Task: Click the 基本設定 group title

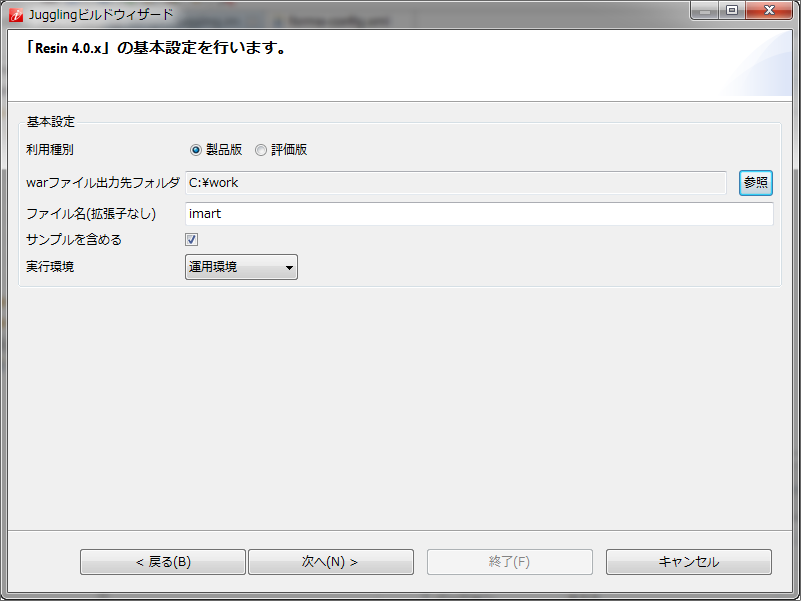Action: coord(51,122)
